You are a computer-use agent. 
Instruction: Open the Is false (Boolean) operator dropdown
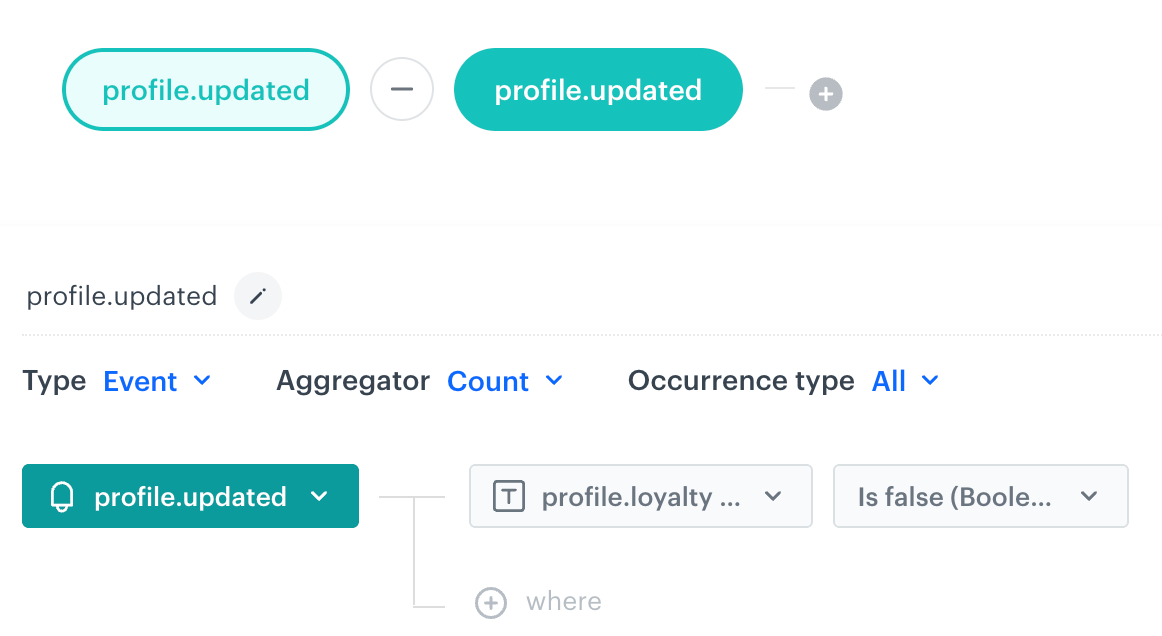pyautogui.click(x=980, y=497)
